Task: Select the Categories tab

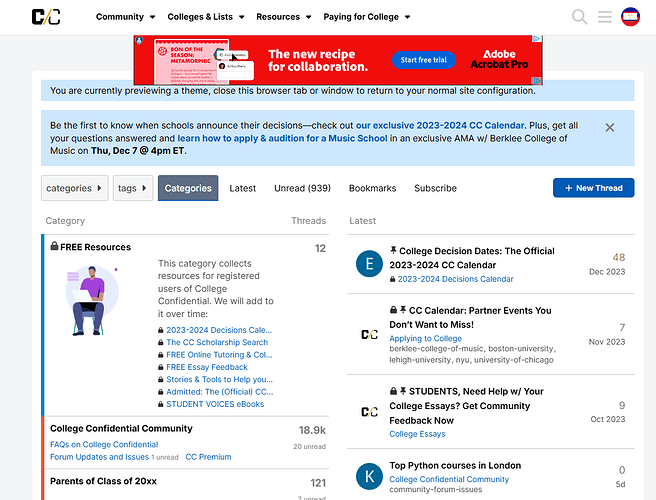Action: pyautogui.click(x=188, y=188)
